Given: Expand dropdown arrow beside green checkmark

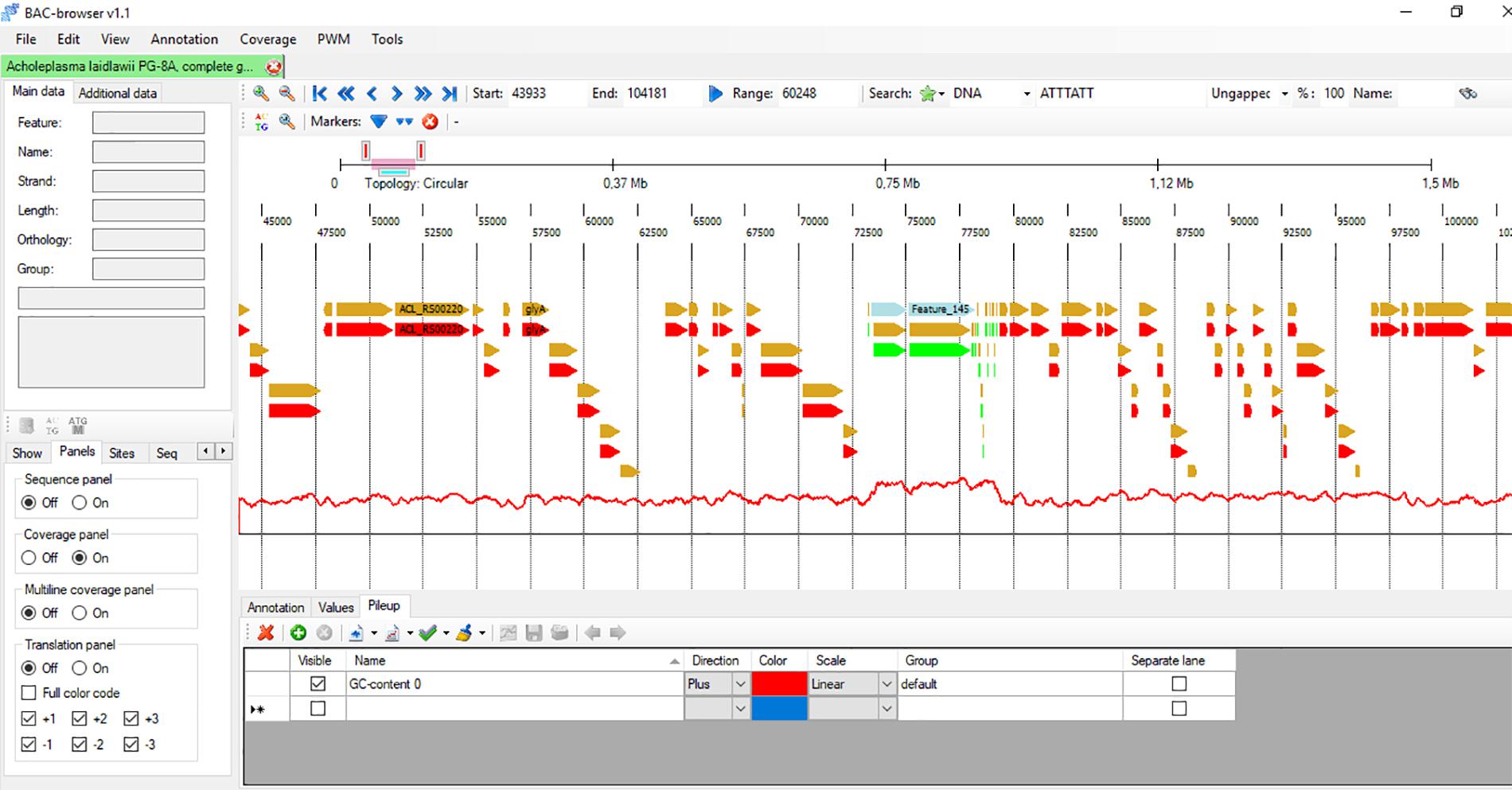Looking at the screenshot, I should tap(446, 633).
